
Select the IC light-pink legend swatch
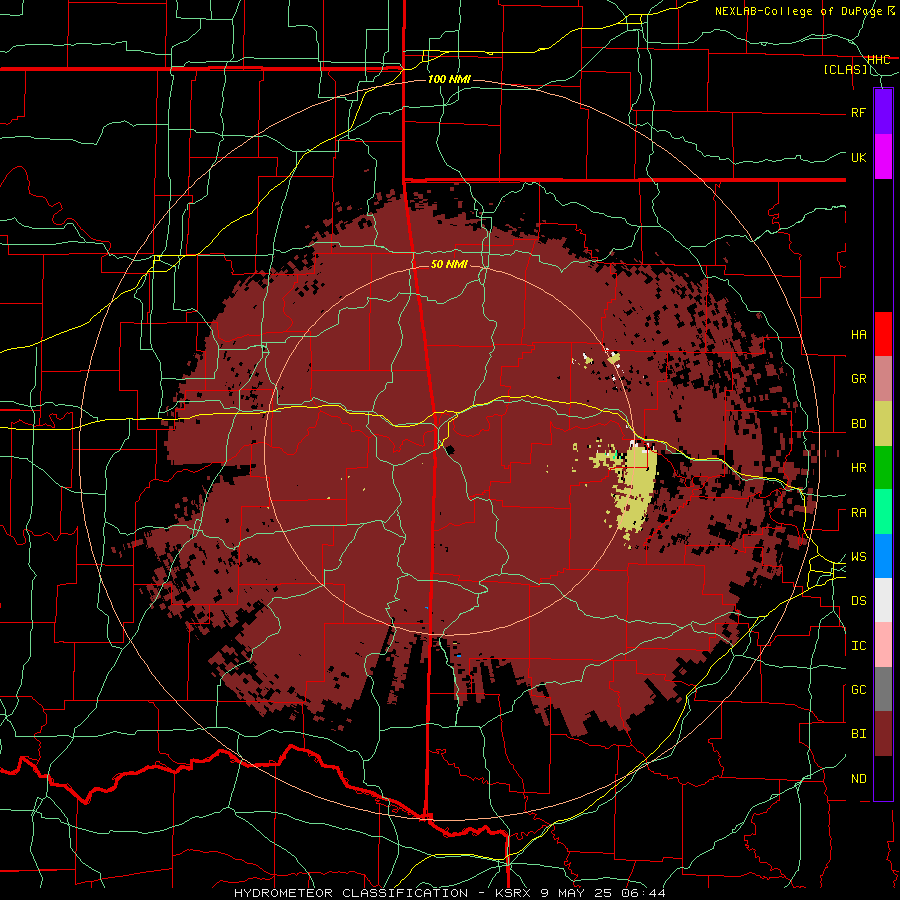883,645
